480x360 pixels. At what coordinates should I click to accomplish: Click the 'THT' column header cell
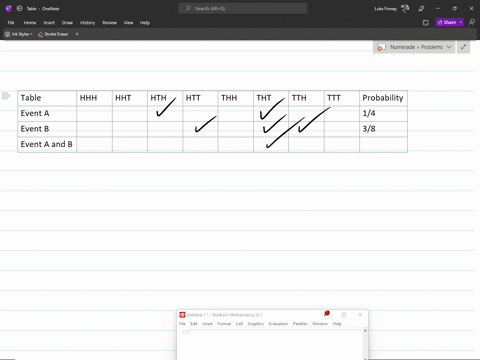coord(271,98)
